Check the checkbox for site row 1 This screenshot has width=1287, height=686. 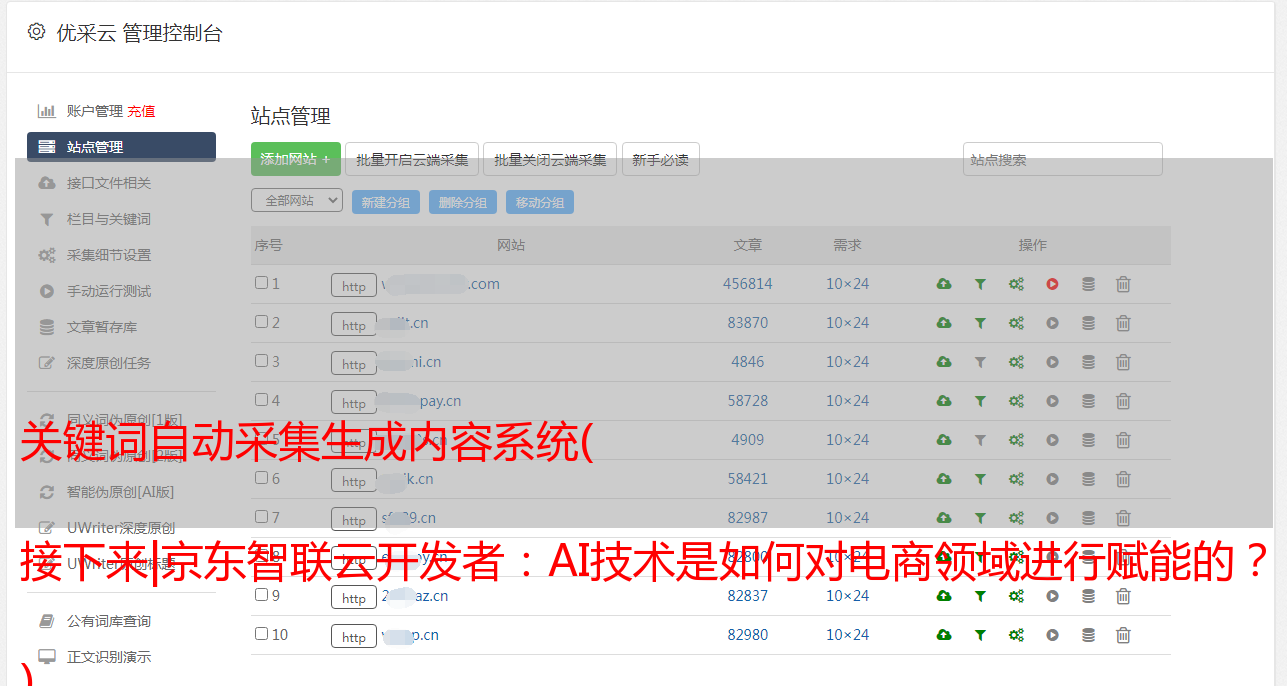click(261, 283)
